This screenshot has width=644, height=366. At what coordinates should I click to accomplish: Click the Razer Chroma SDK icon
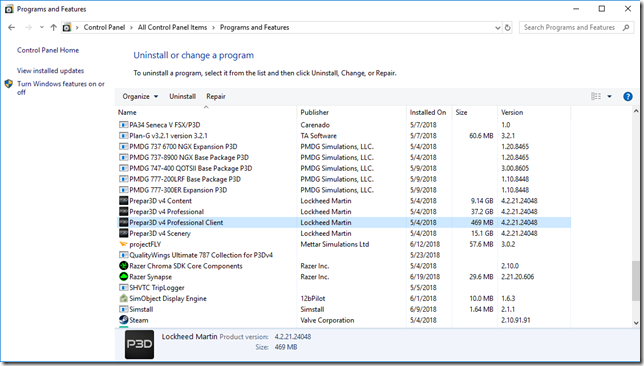(123, 266)
